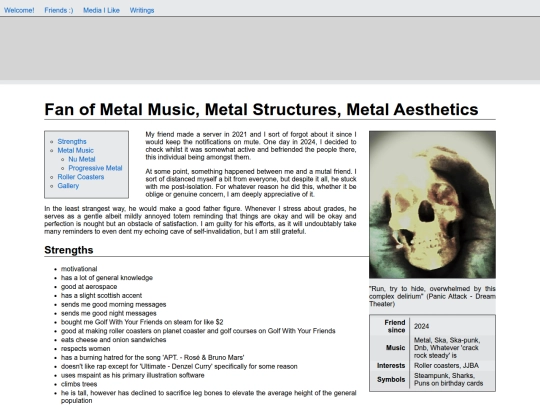Open the Welcome! page link
This screenshot has height=405, width=540.
click(x=19, y=10)
